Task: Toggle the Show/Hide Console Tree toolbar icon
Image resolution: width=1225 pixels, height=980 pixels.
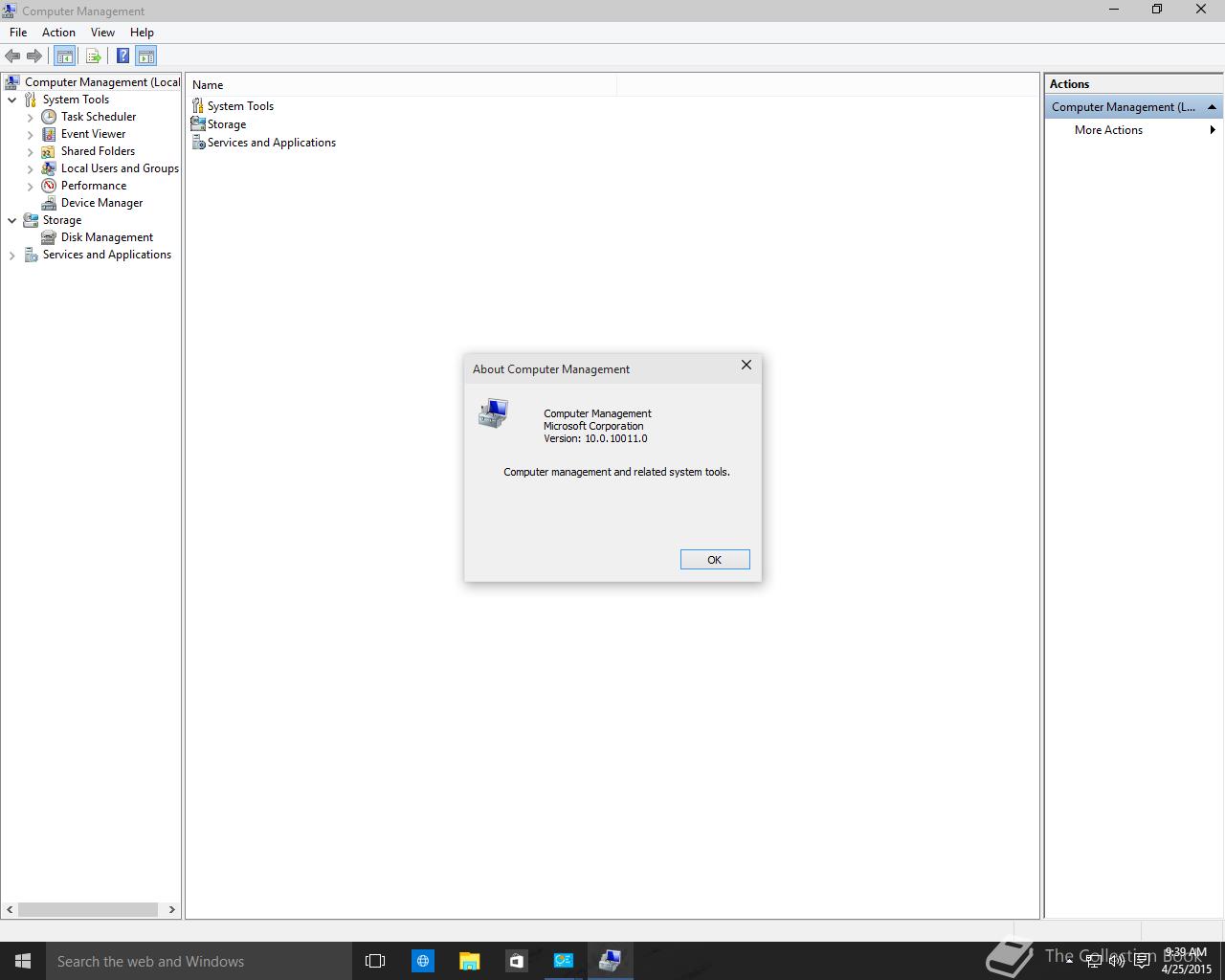Action: pyautogui.click(x=64, y=56)
